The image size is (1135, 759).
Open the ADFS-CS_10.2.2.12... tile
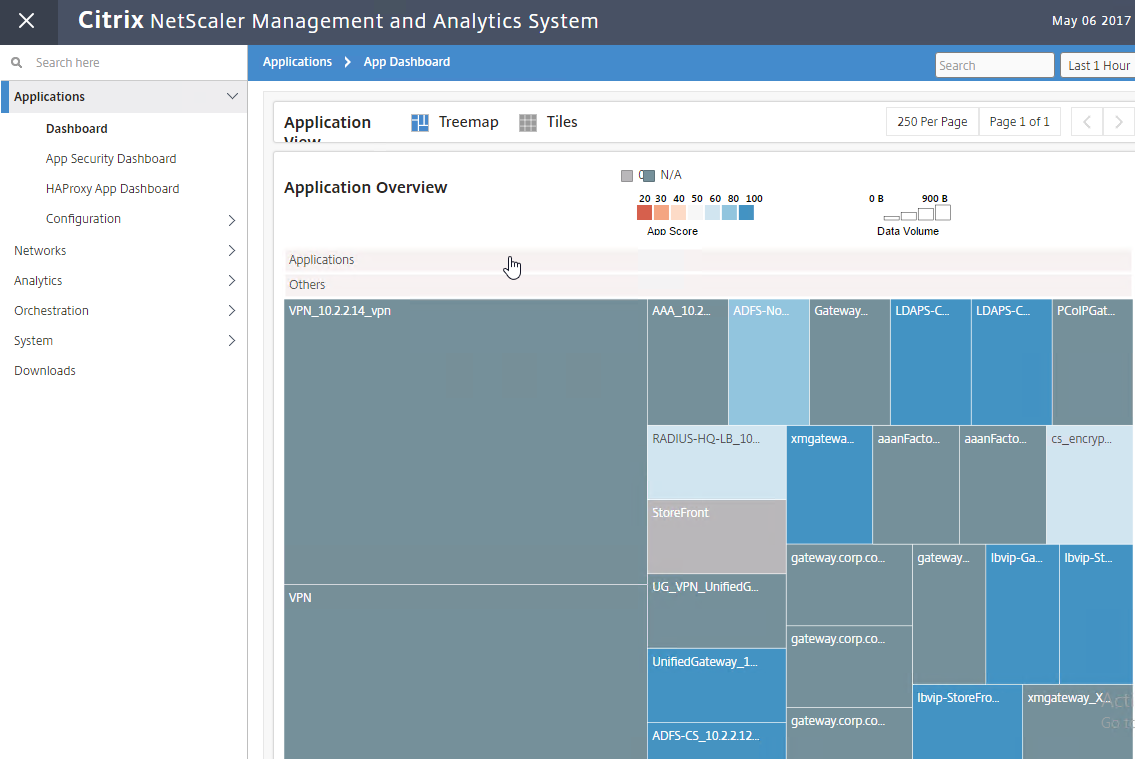coord(717,741)
